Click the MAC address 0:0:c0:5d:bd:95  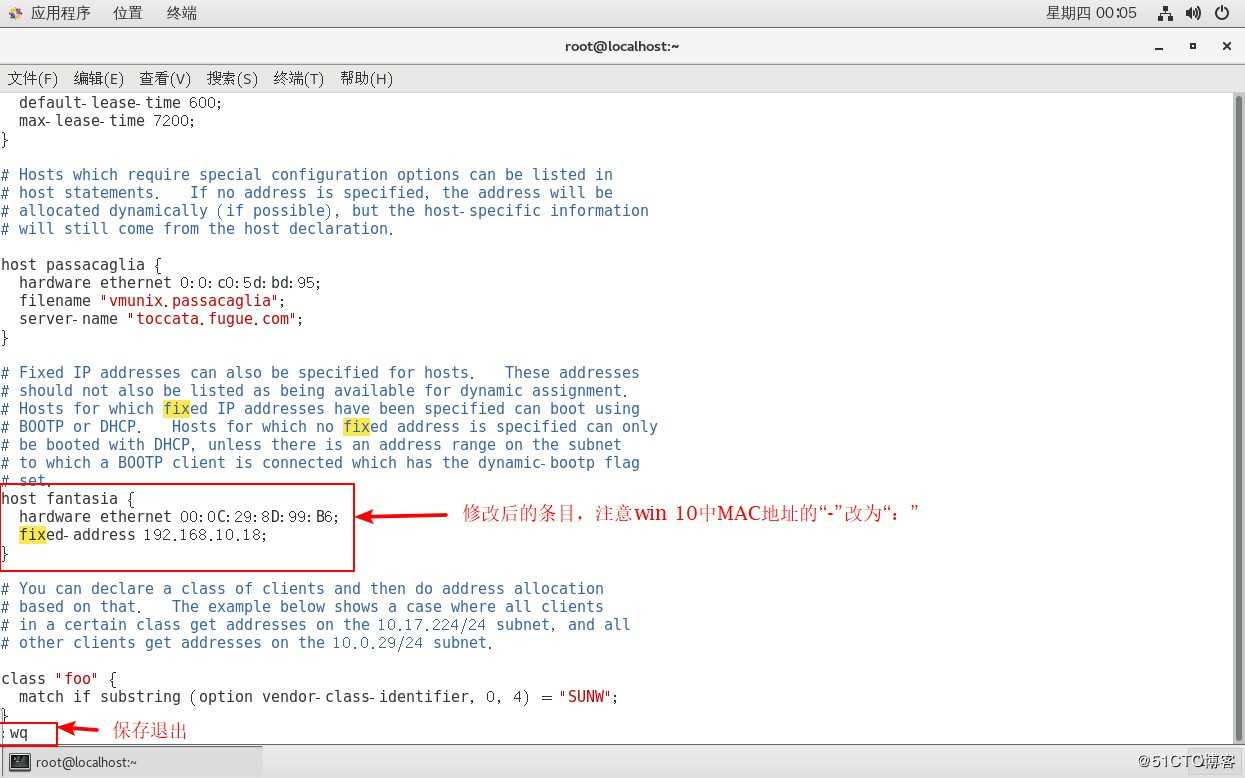click(247, 282)
